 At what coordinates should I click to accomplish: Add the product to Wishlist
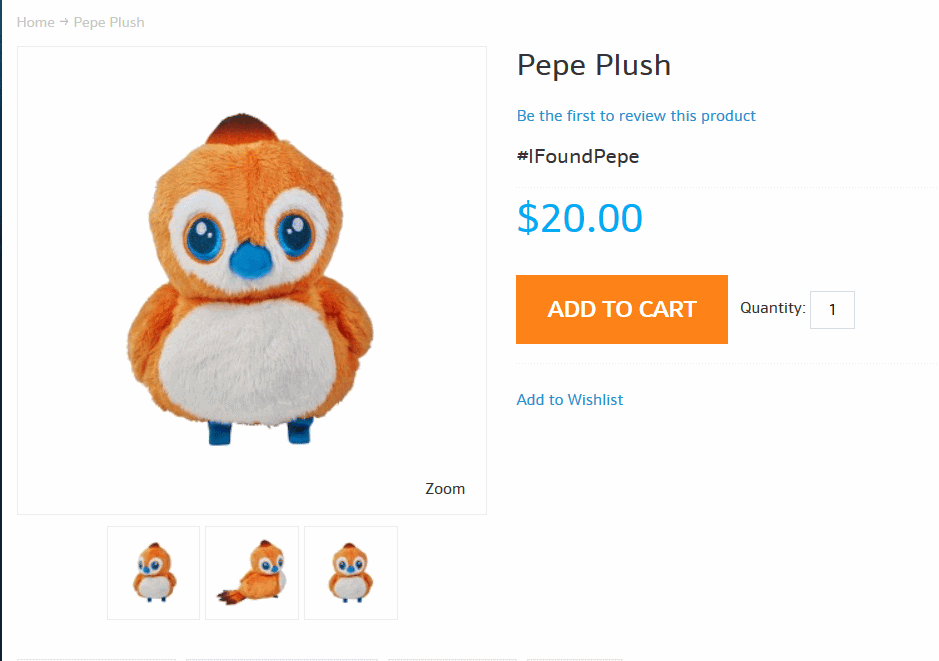pos(569,400)
